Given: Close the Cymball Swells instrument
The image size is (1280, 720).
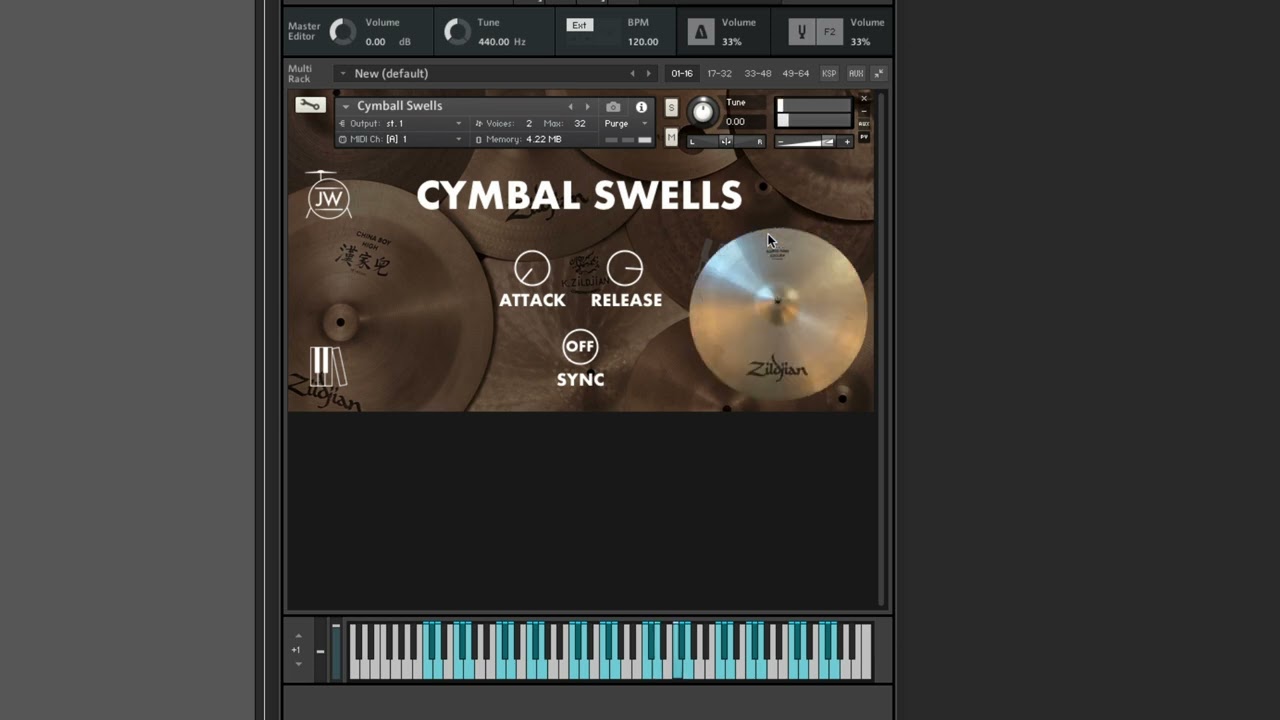Looking at the screenshot, I should click(x=864, y=98).
